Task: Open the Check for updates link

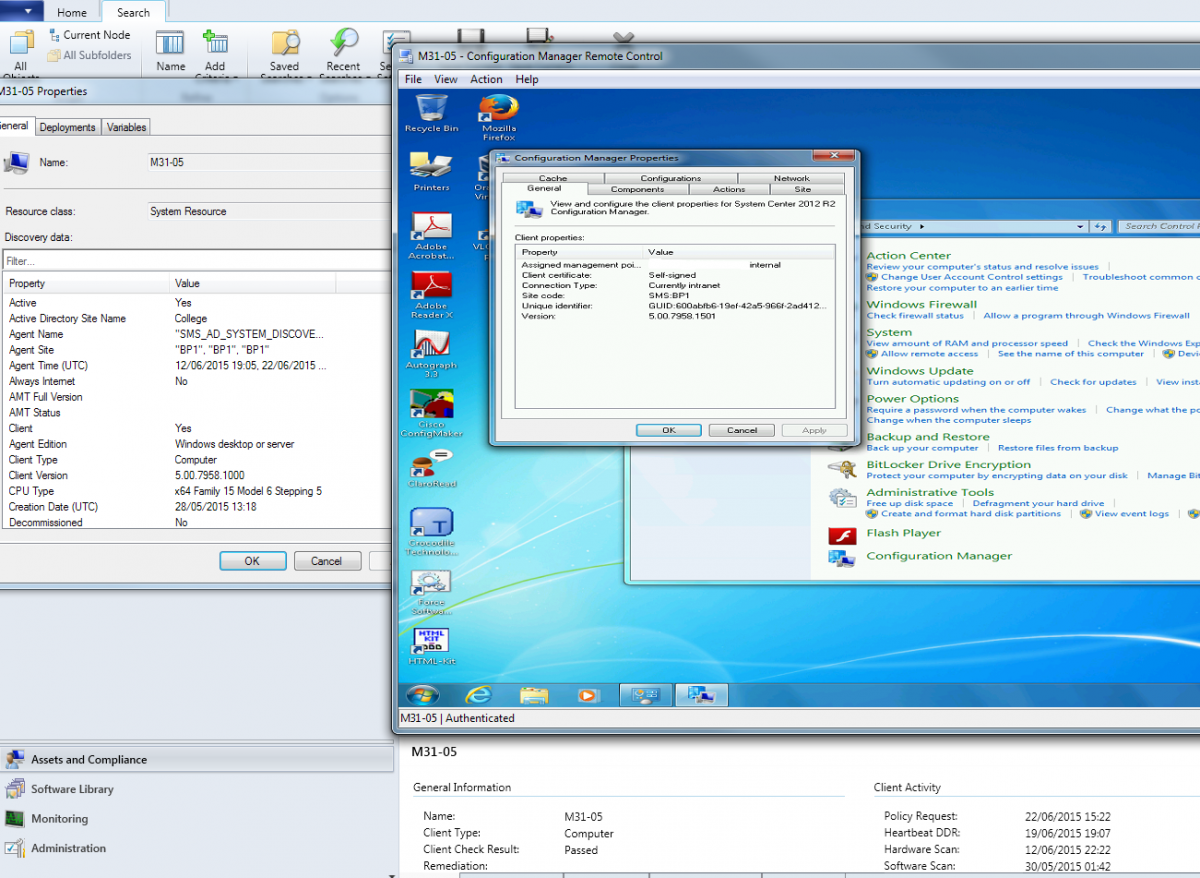Action: click(1093, 382)
